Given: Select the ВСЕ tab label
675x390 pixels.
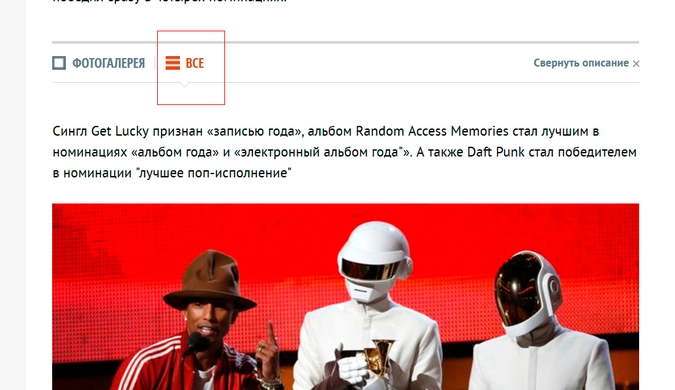Looking at the screenshot, I should coord(195,63).
